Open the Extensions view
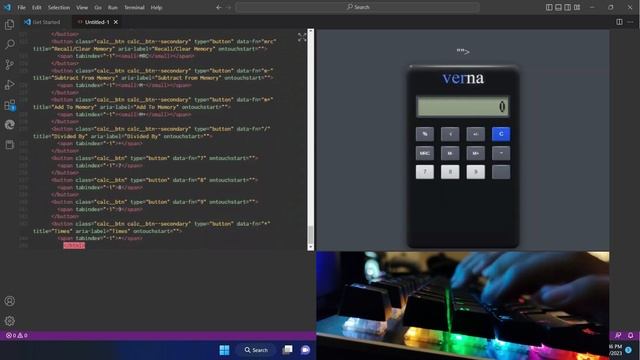 [9, 105]
